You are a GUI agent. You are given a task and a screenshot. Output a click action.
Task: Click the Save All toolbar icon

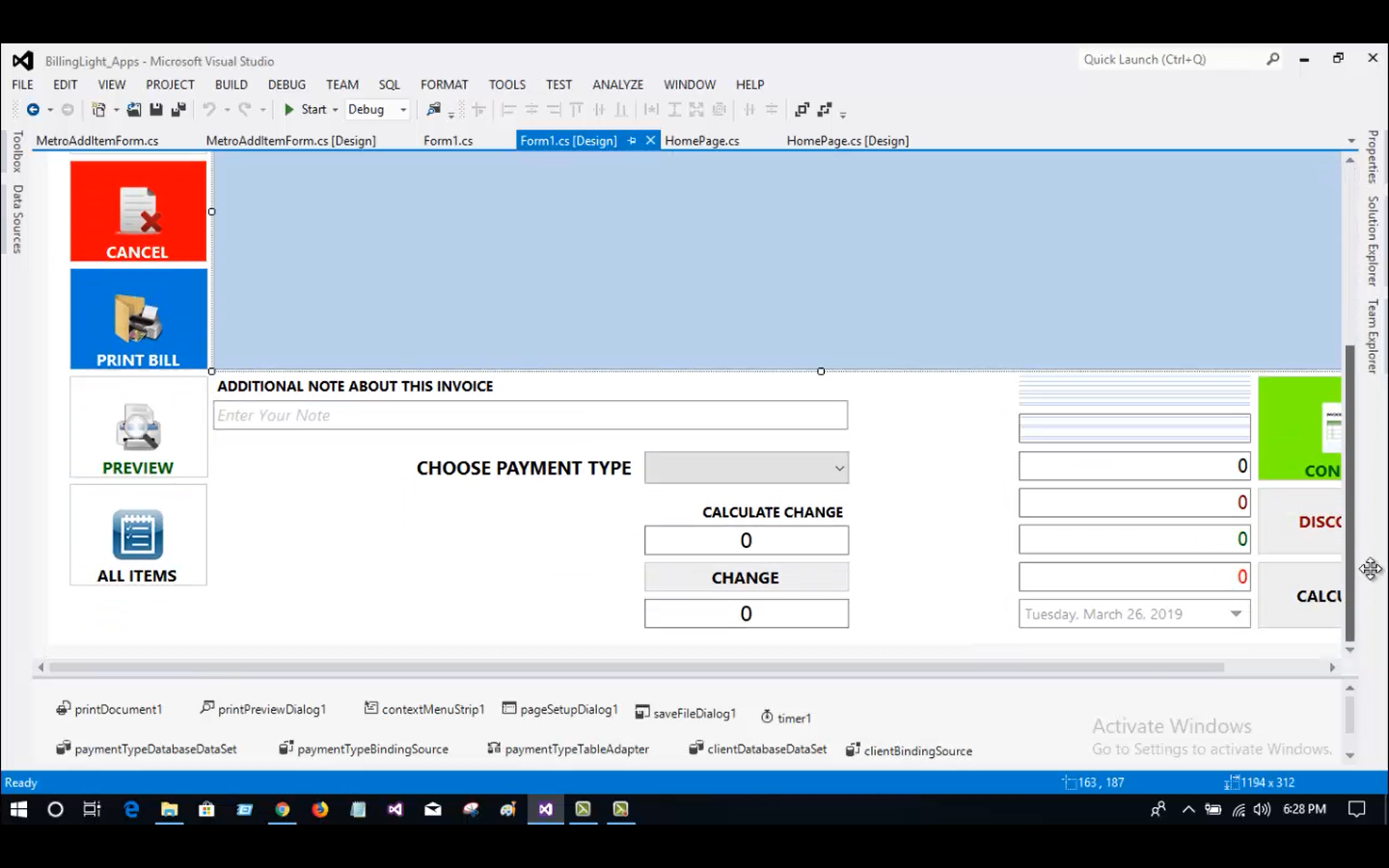click(x=177, y=109)
